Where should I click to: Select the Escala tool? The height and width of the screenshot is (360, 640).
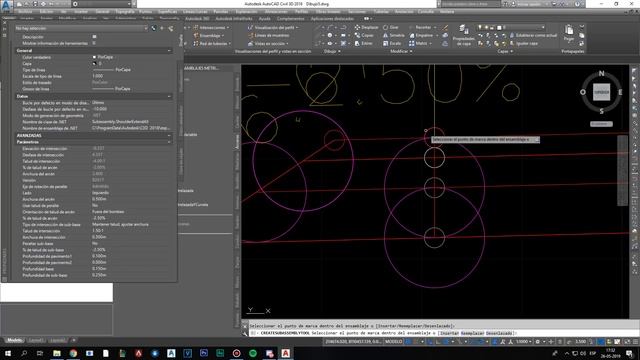[392, 43]
